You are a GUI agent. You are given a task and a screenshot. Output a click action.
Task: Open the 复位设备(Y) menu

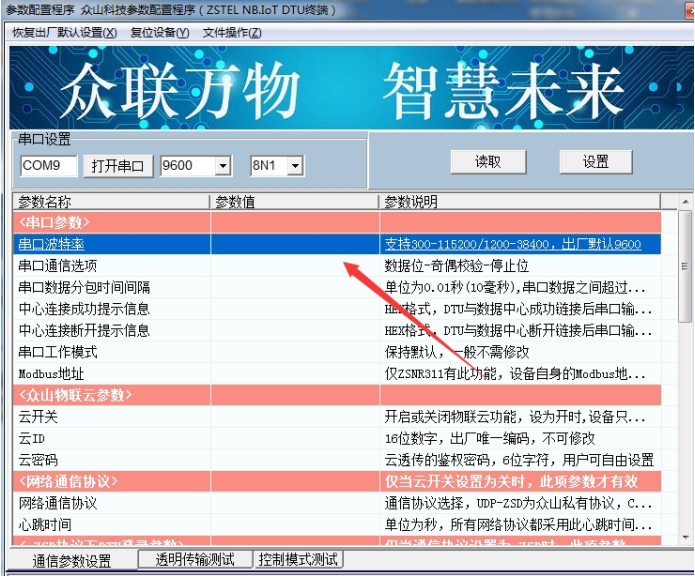coord(160,33)
